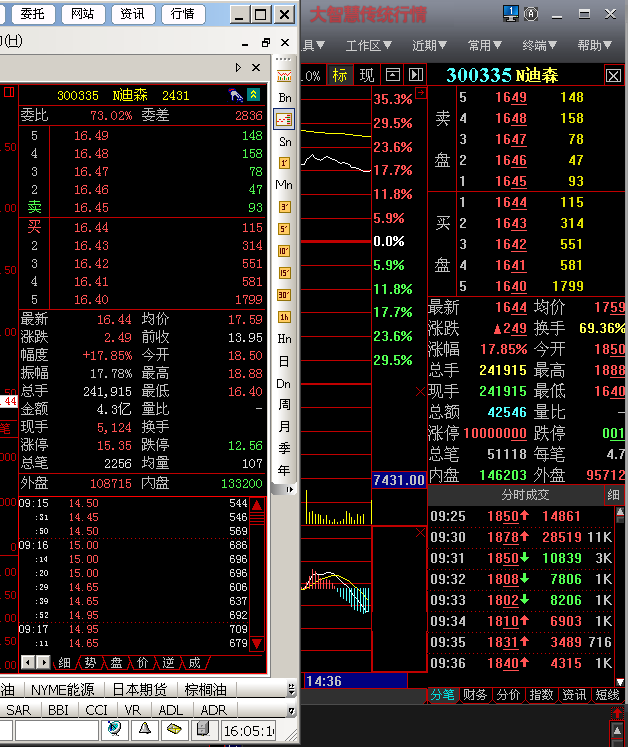628x747 pixels.
Task: Switch to quarterly (季) chart period
Action: pyautogui.click(x=284, y=448)
